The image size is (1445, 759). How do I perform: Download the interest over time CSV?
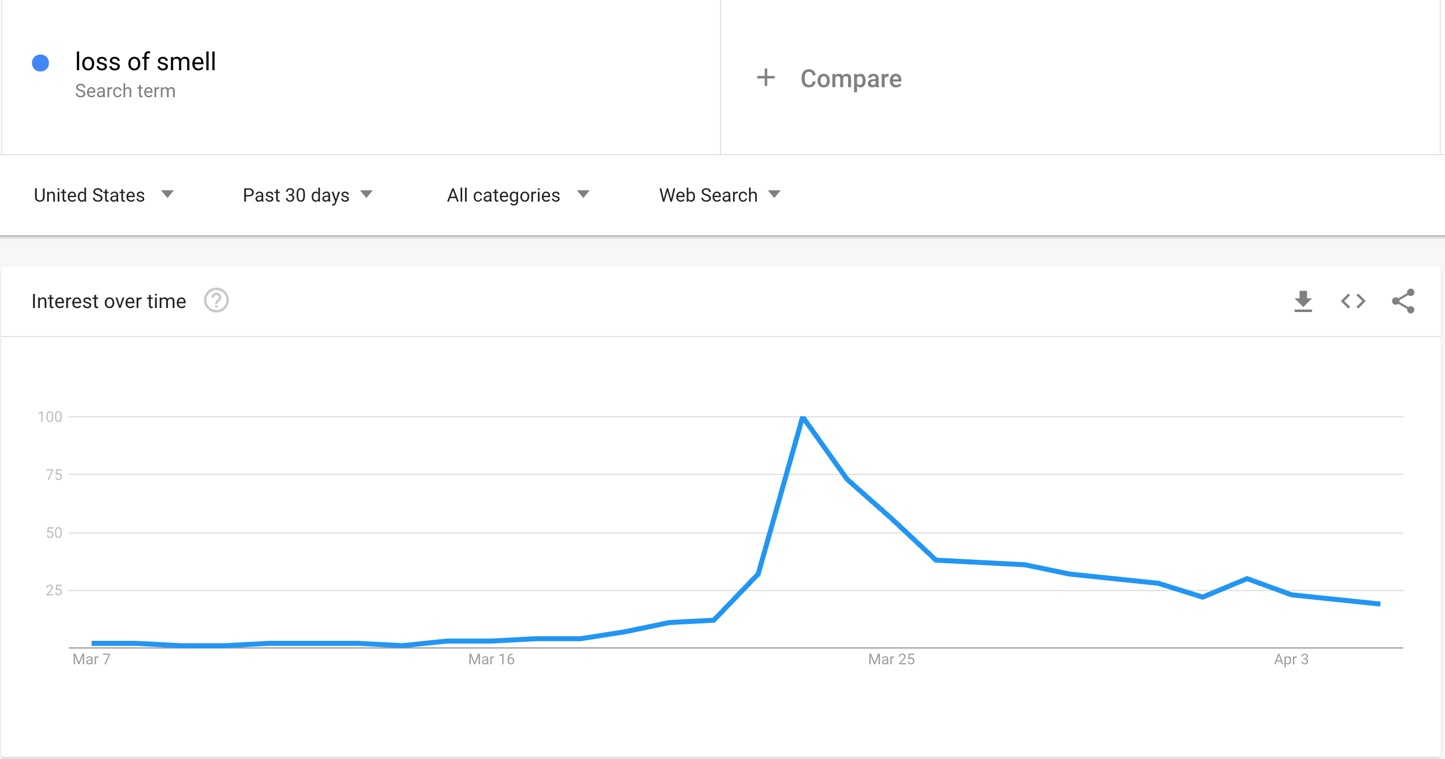(x=1302, y=301)
